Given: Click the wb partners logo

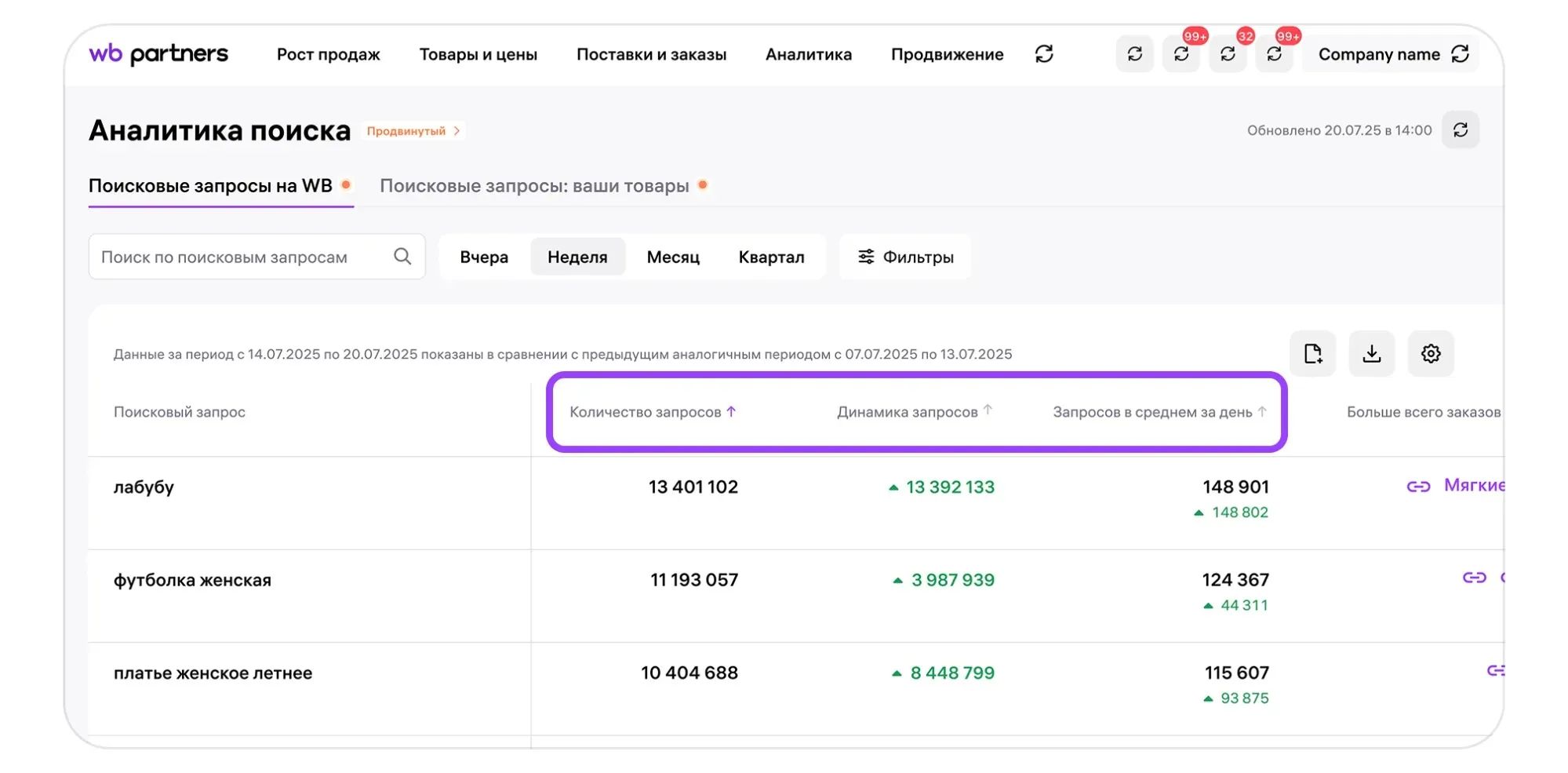Looking at the screenshot, I should pos(158,54).
